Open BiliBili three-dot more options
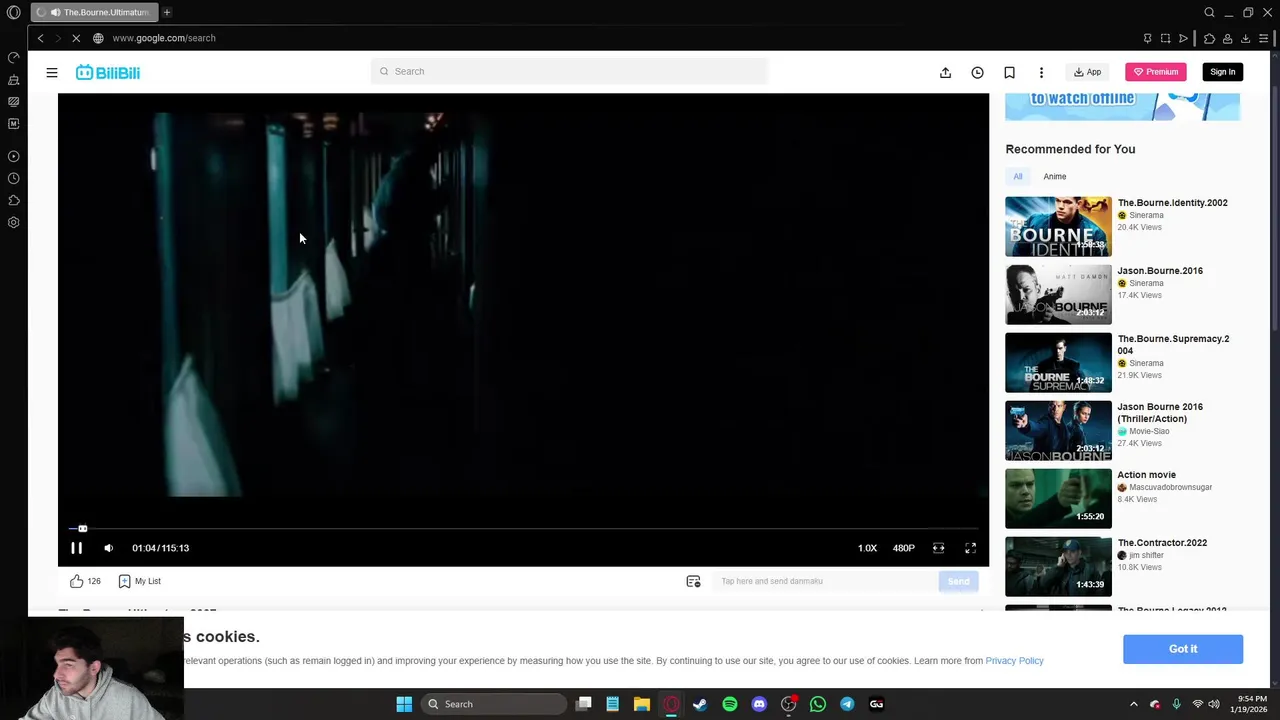The image size is (1280, 720). (x=1041, y=72)
